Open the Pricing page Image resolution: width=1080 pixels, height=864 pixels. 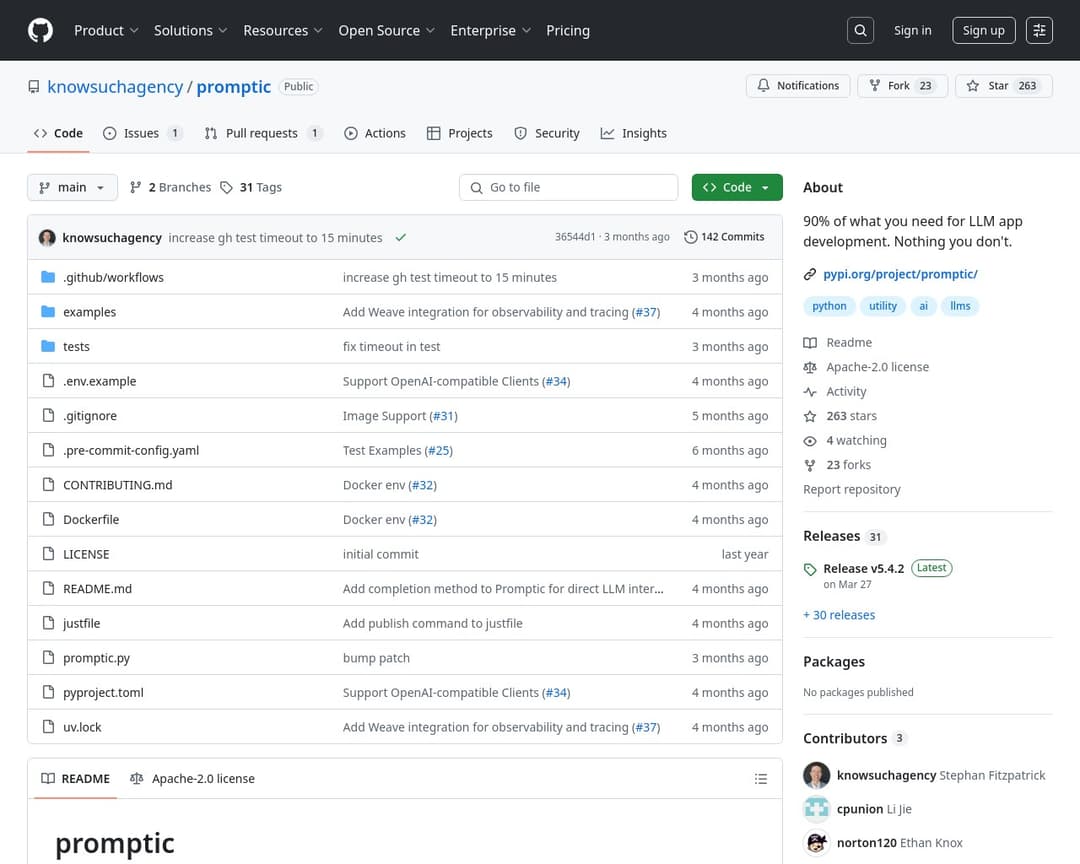[568, 30]
